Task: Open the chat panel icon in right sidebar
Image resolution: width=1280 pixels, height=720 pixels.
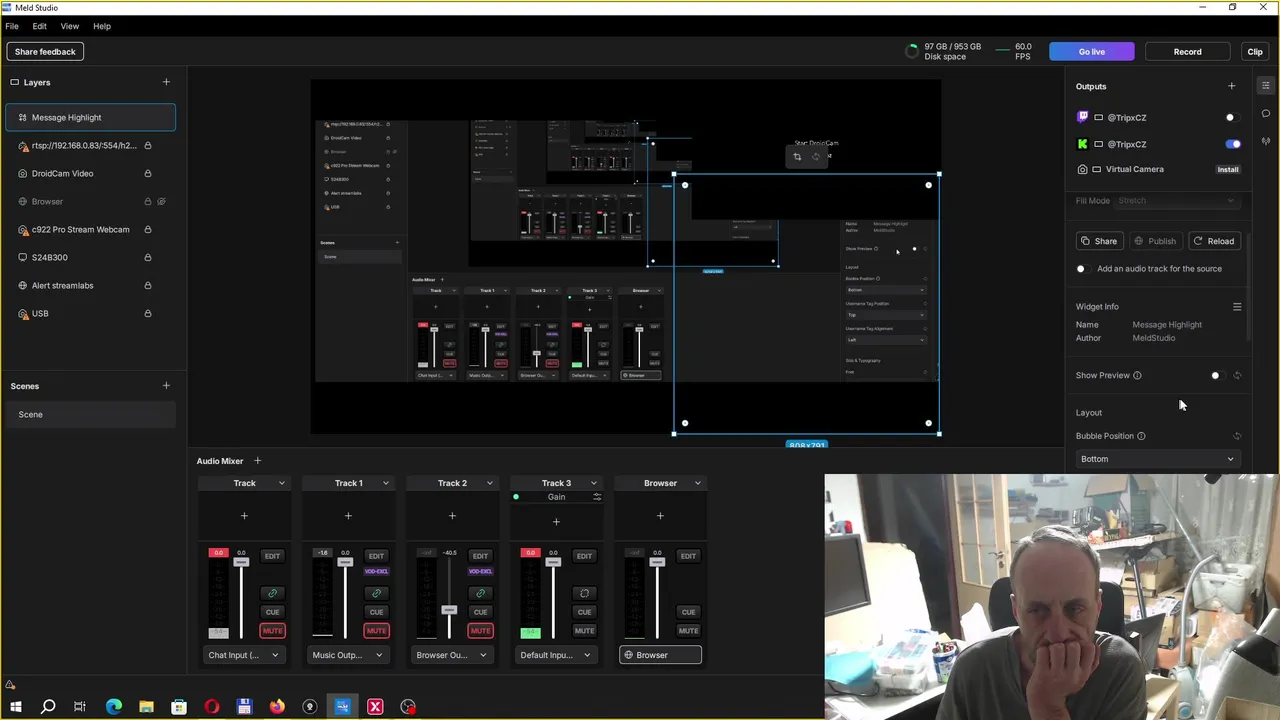Action: point(1265,113)
